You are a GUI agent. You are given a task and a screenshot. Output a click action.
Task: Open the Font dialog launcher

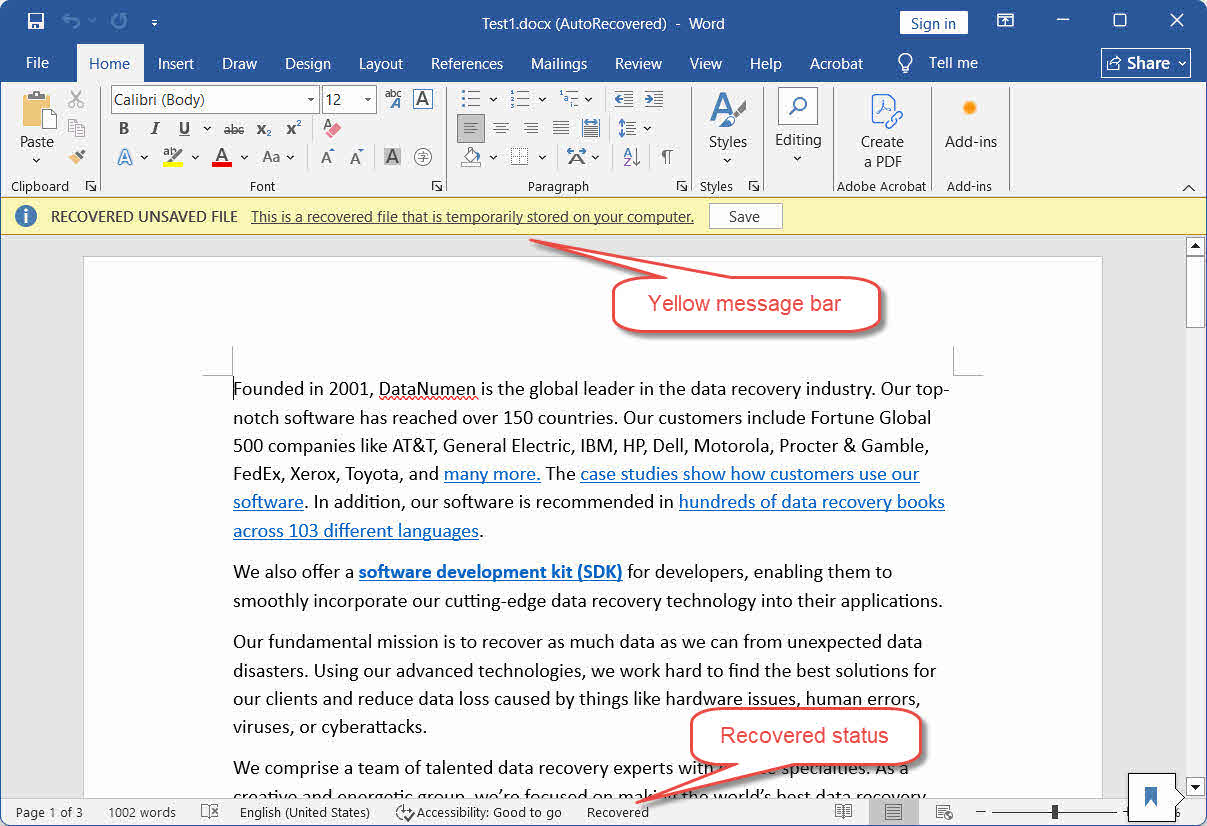(437, 187)
